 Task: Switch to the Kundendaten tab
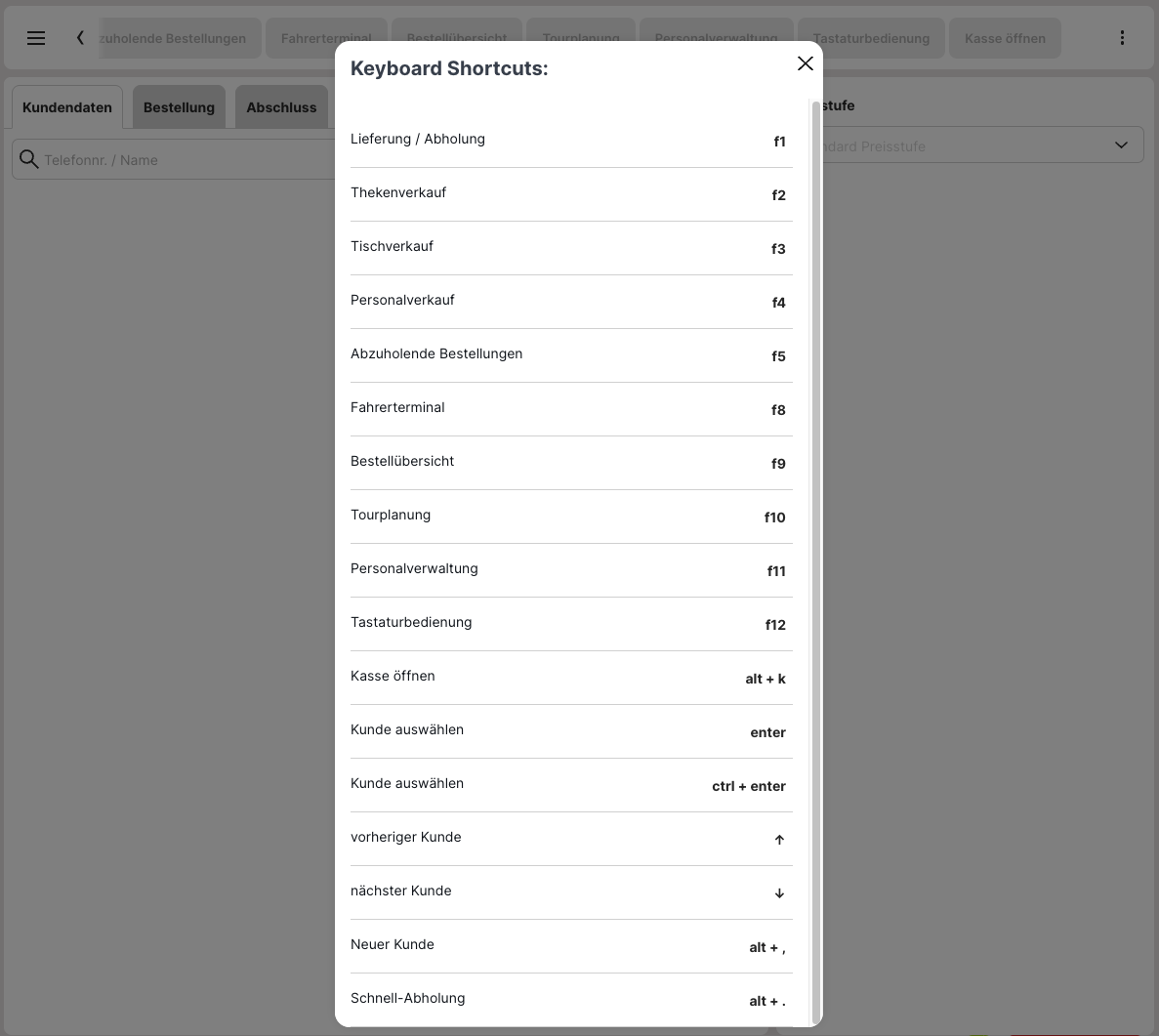pos(67,107)
